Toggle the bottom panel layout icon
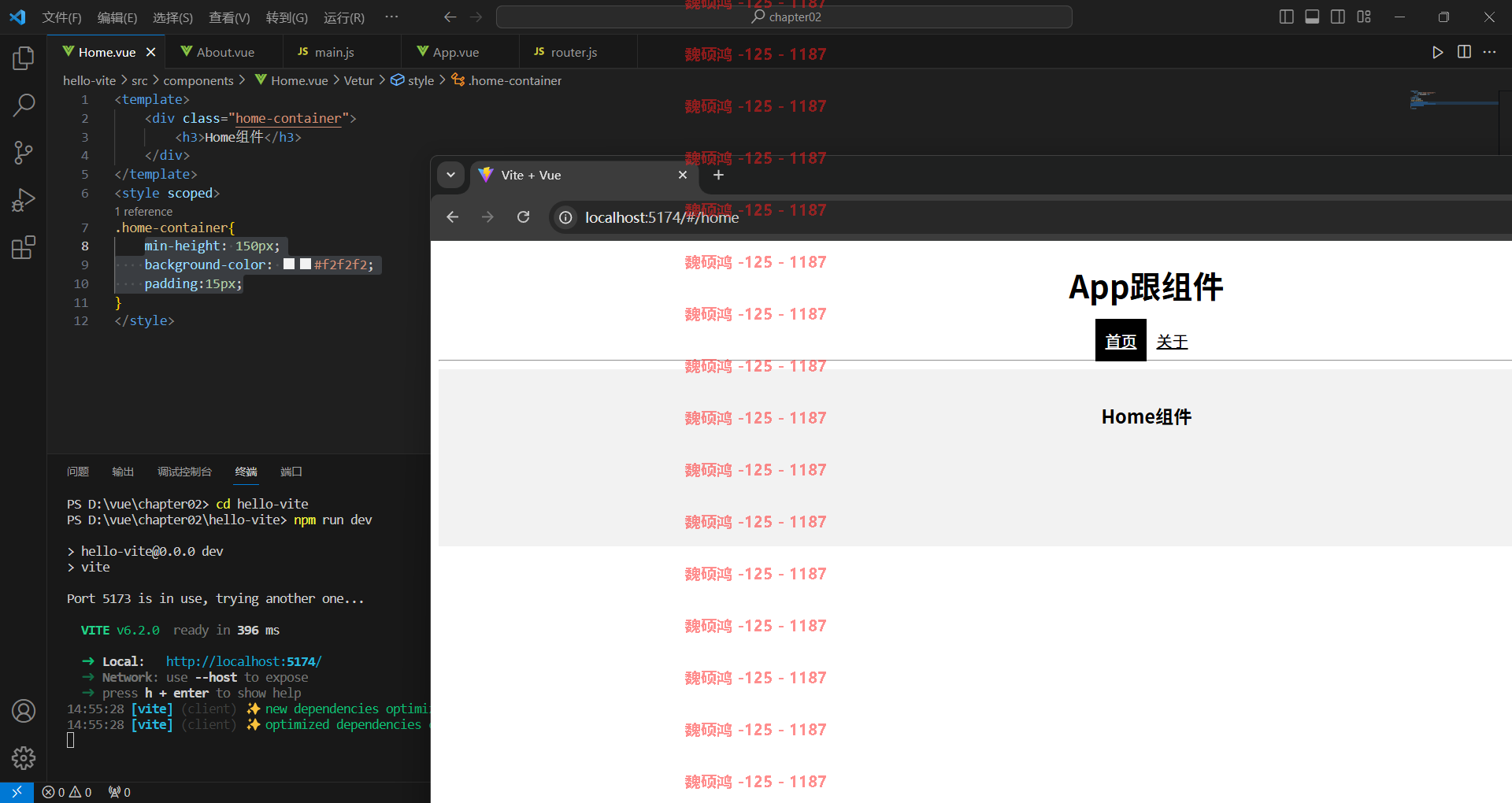 tap(1312, 17)
